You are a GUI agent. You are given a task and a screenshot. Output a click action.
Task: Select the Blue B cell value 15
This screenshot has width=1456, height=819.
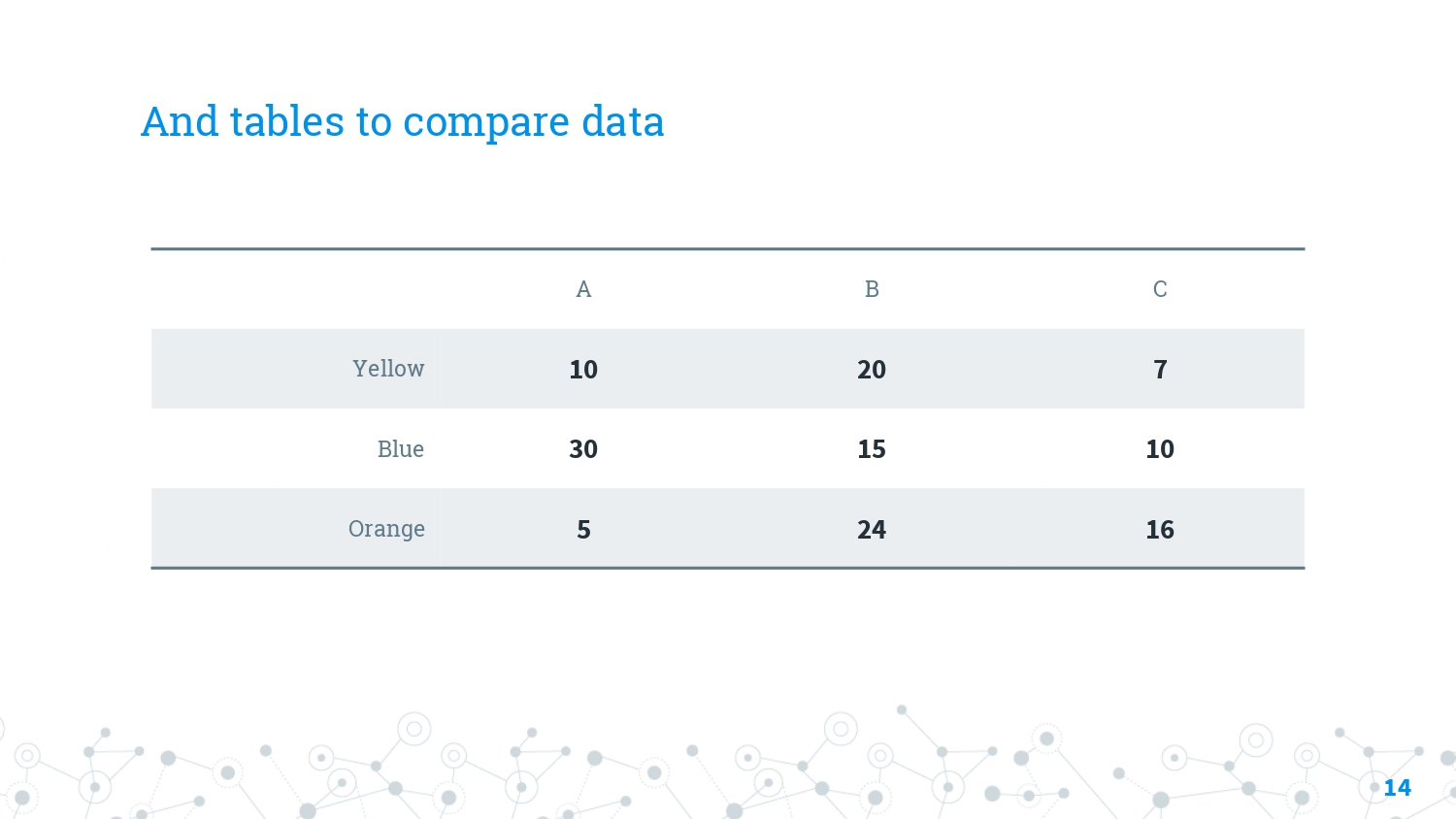click(872, 449)
